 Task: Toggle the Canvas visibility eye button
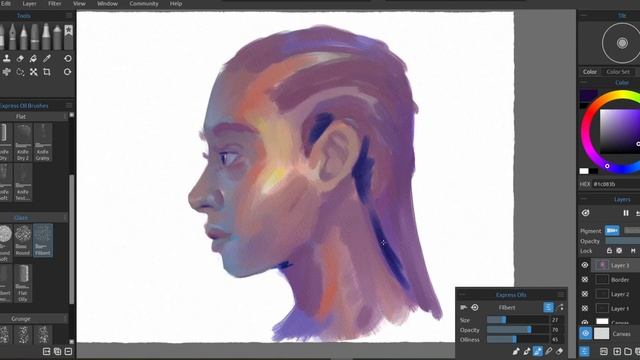click(585, 333)
